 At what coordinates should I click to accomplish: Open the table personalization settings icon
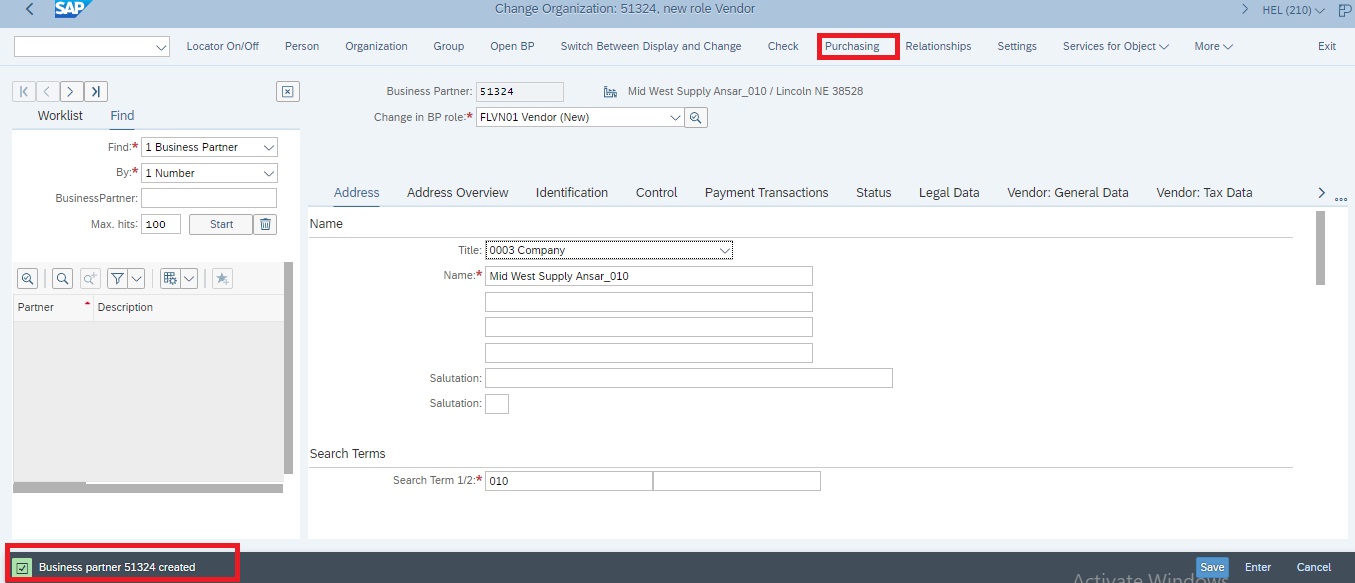[x=171, y=278]
